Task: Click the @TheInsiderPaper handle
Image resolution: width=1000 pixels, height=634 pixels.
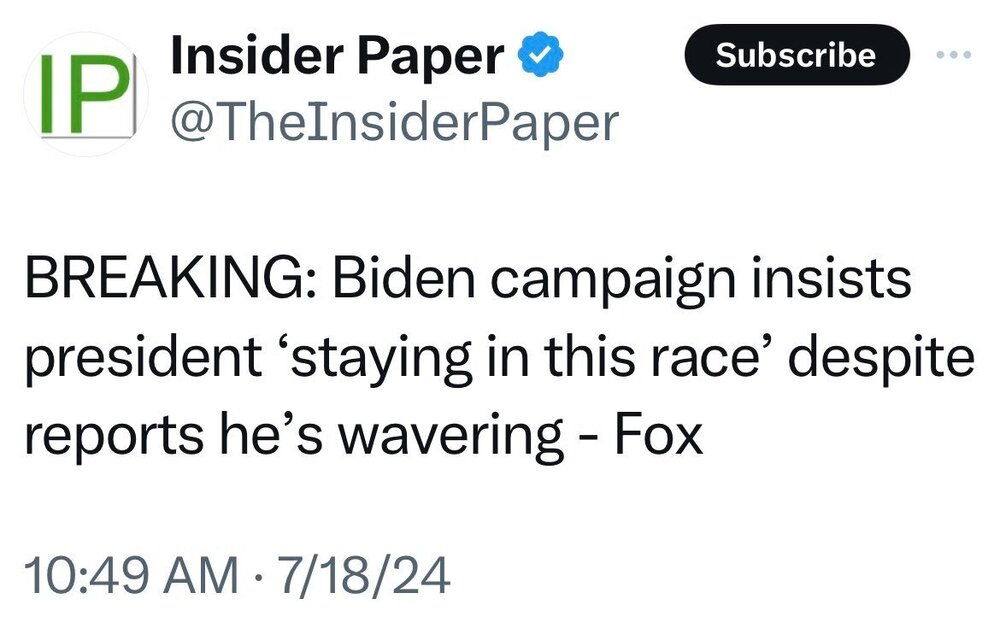Action: [x=395, y=122]
